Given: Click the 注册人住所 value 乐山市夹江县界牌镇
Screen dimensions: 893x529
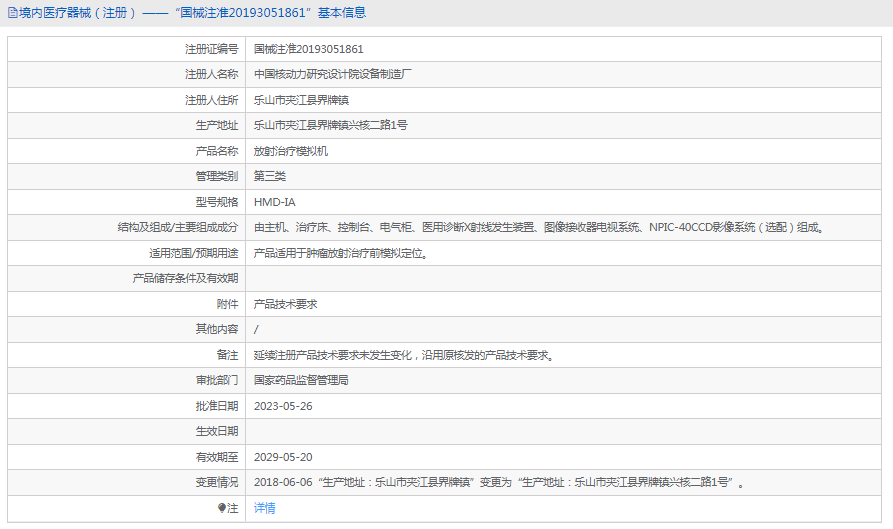Looking at the screenshot, I should click(301, 100).
